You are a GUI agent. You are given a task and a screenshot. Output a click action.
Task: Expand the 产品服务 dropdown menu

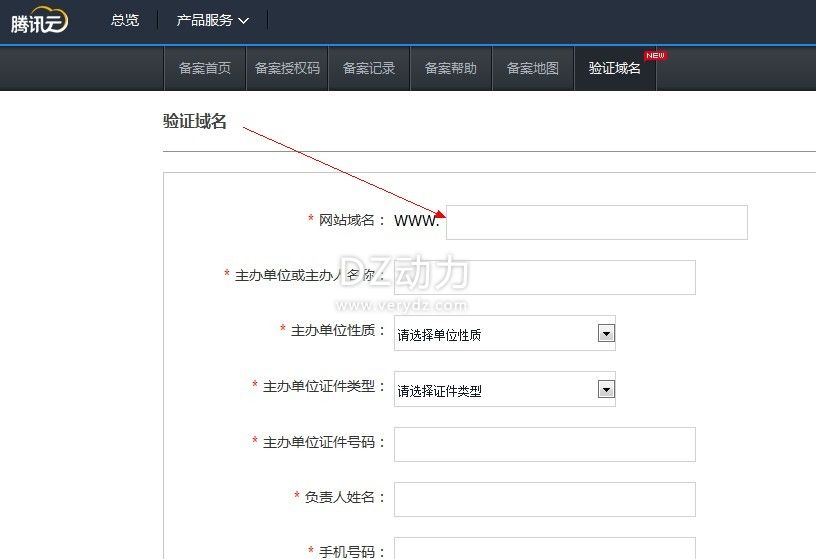click(205, 20)
